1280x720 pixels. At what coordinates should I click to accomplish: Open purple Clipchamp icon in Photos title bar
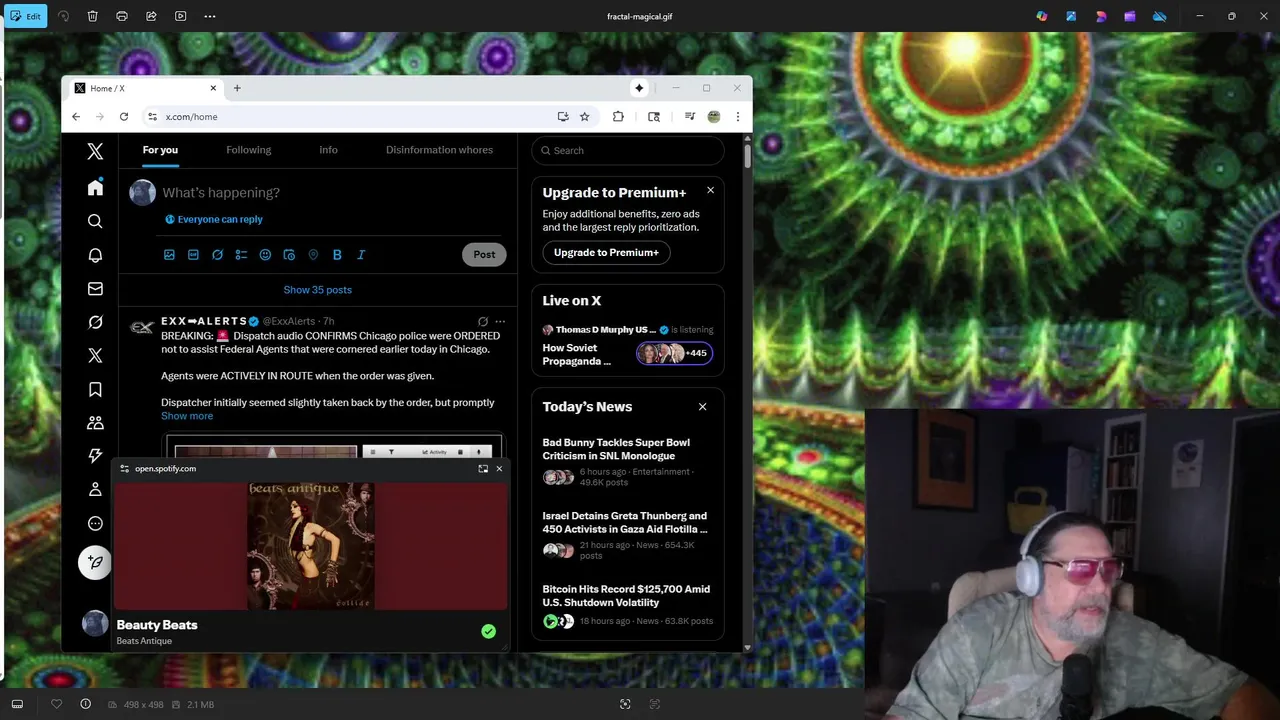1130,16
